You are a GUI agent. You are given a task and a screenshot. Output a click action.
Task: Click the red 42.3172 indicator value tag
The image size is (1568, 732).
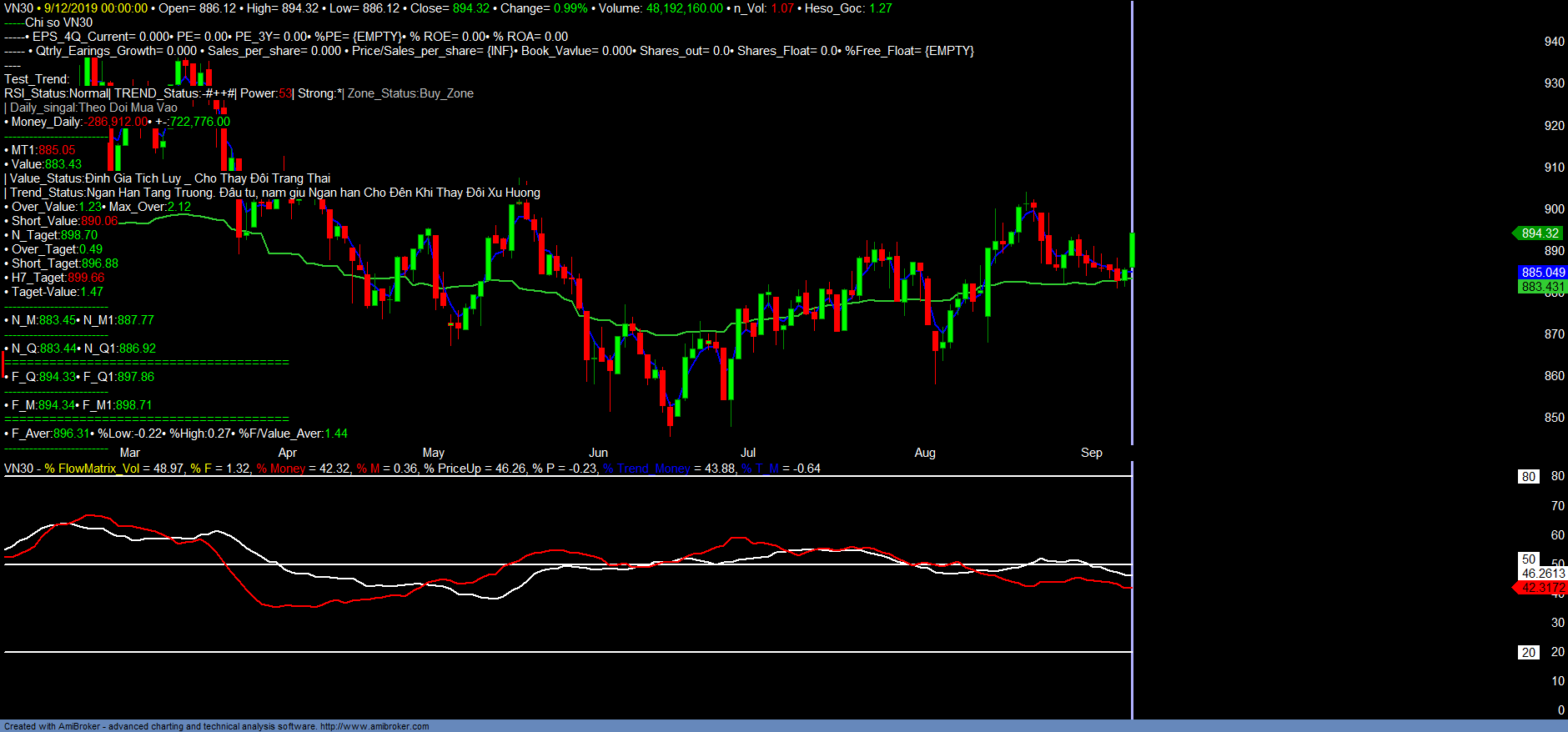[x=1542, y=588]
